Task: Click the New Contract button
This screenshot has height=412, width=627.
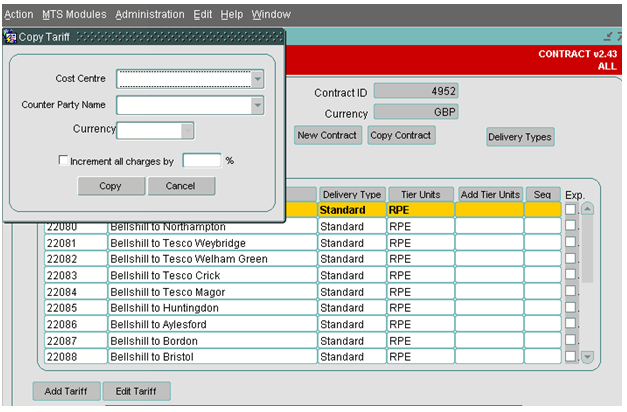Action: tap(327, 135)
